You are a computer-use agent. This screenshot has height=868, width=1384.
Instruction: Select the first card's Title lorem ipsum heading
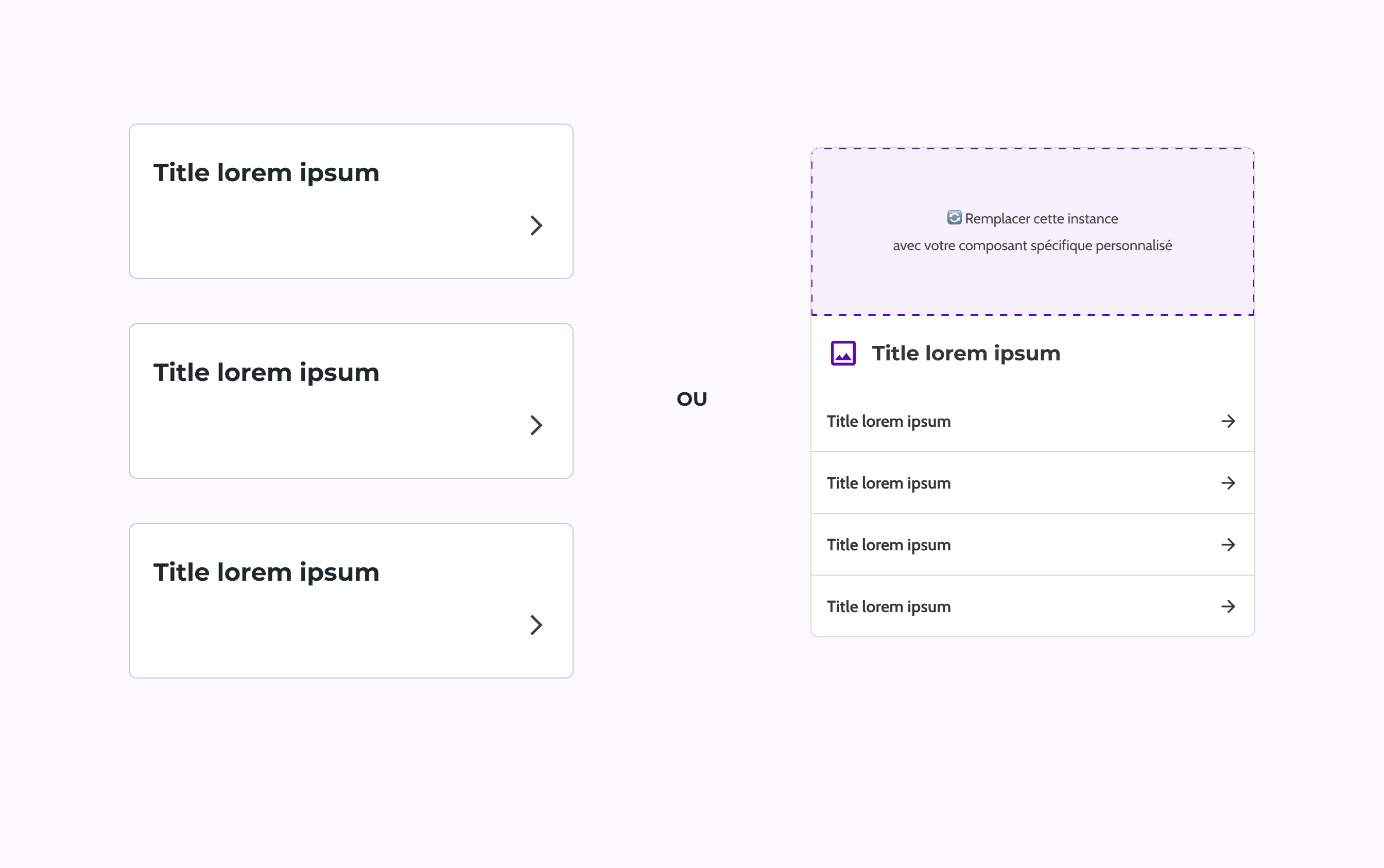tap(266, 173)
